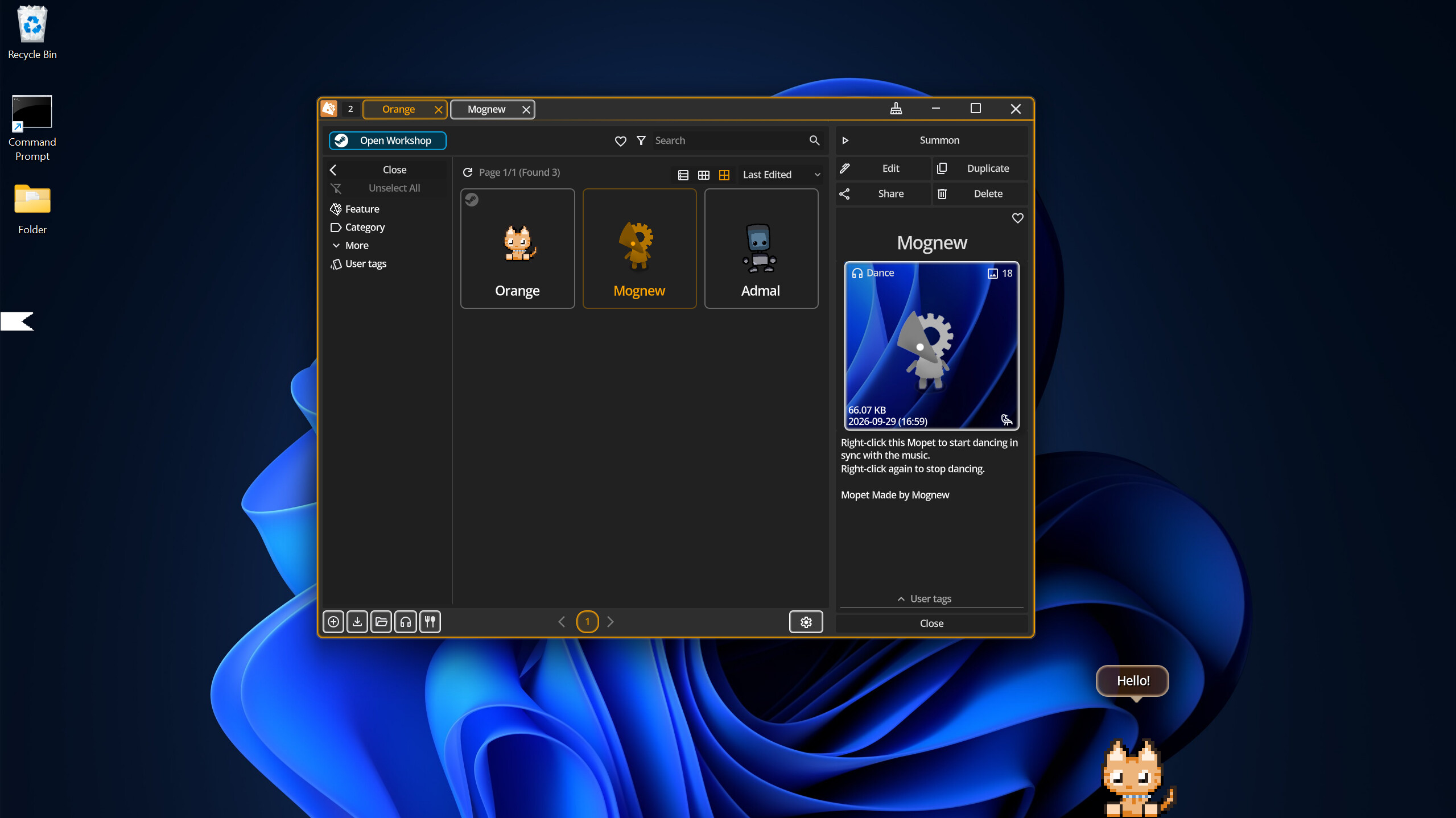The height and width of the screenshot is (818, 1456).
Task: Click Unselect All filters
Action: (x=387, y=188)
